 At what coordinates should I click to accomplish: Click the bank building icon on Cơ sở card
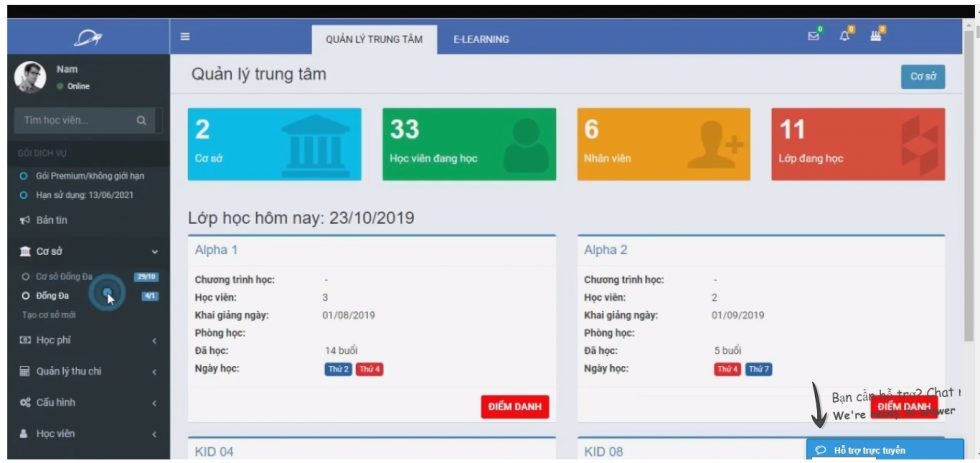tap(316, 146)
